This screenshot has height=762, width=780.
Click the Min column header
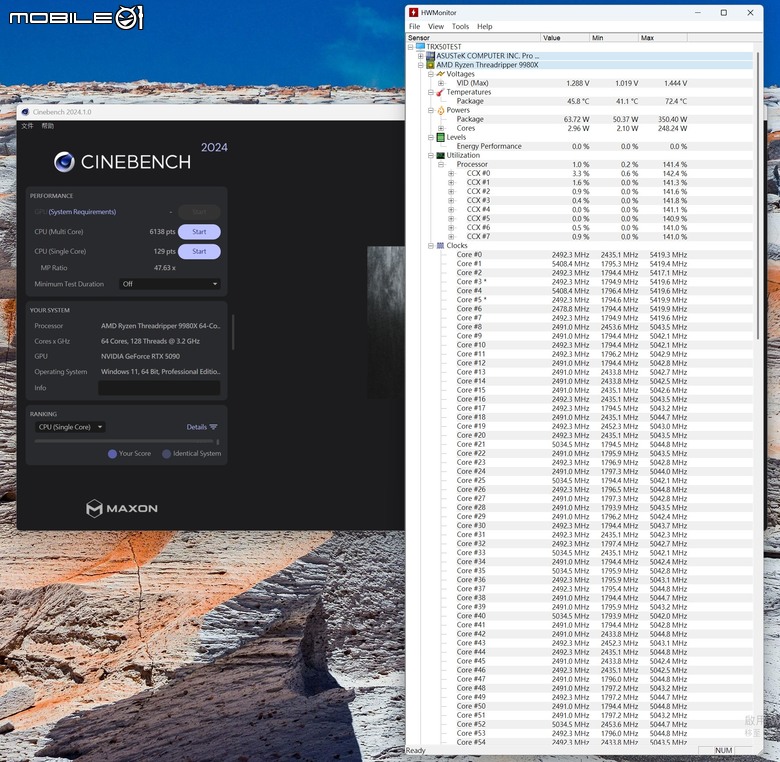pyautogui.click(x=614, y=38)
